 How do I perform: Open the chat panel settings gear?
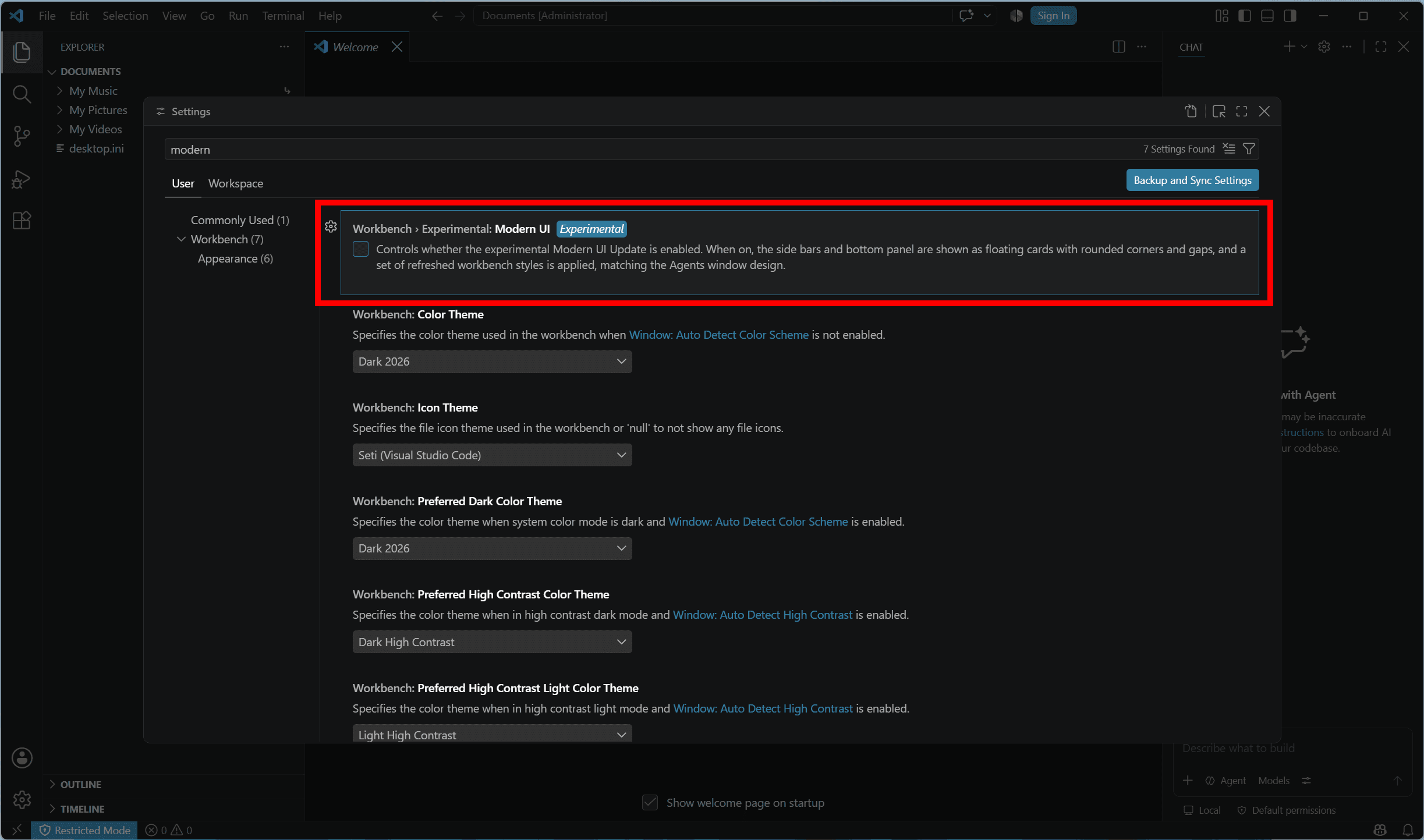pos(1324,47)
